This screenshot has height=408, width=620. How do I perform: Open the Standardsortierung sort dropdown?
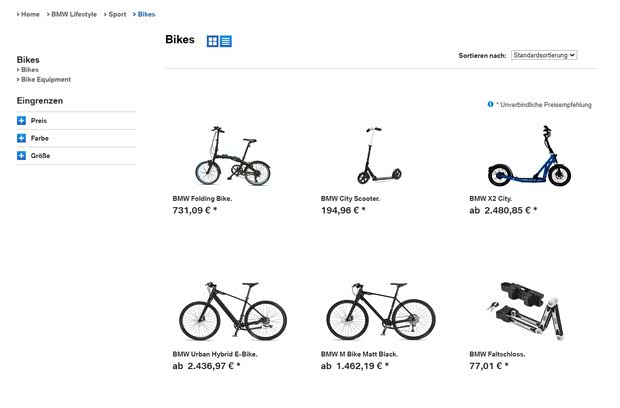544,56
